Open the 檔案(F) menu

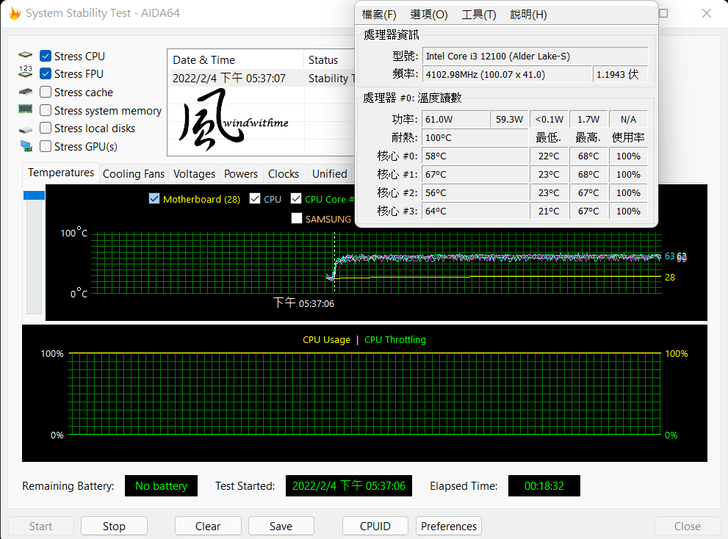point(379,14)
